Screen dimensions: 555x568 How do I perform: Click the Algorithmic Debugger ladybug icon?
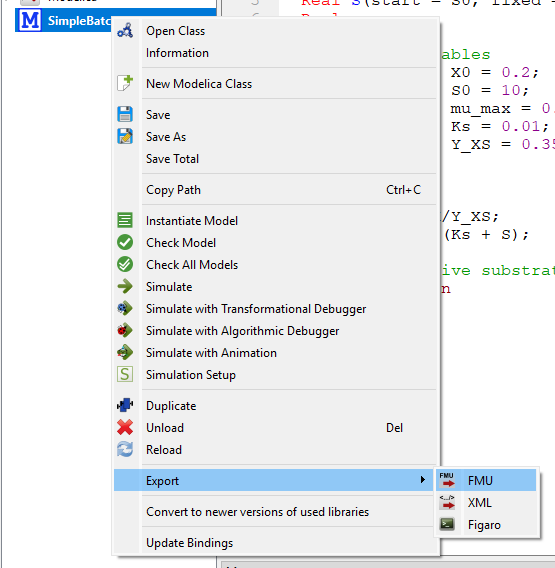tap(125, 330)
